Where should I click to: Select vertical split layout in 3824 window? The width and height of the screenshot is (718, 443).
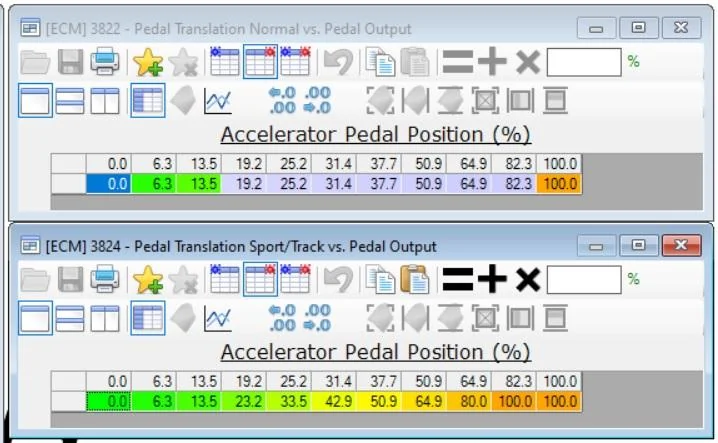click(104, 318)
